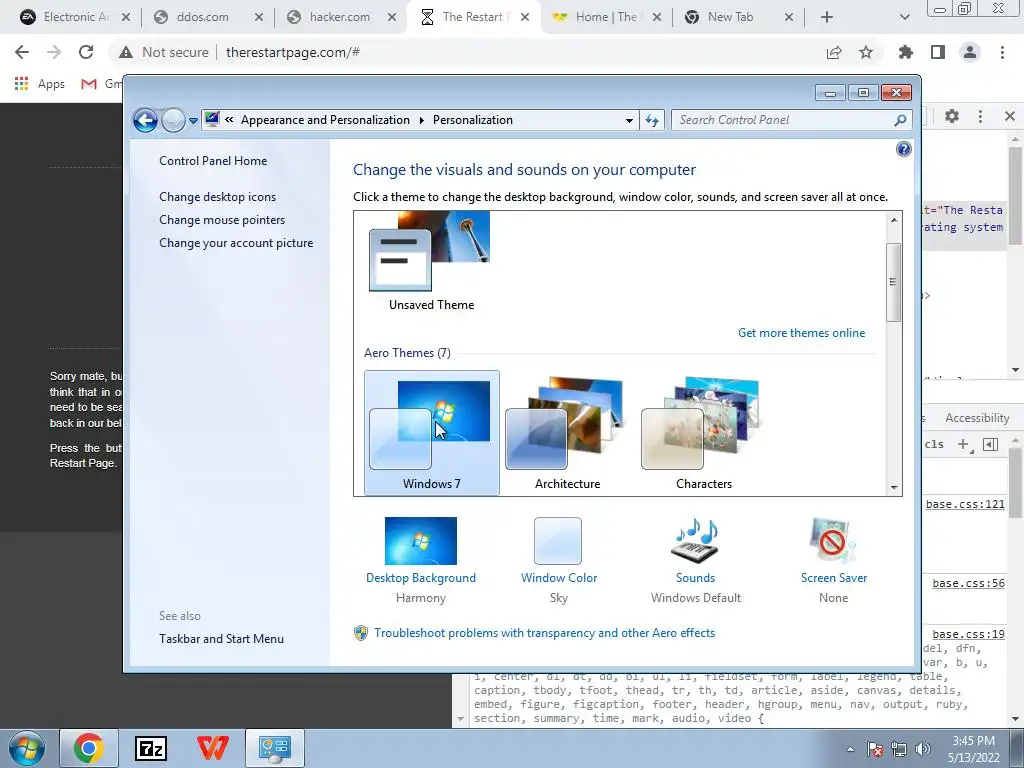Switch to the Home browser tab
The width and height of the screenshot is (1024, 768).
(x=606, y=17)
